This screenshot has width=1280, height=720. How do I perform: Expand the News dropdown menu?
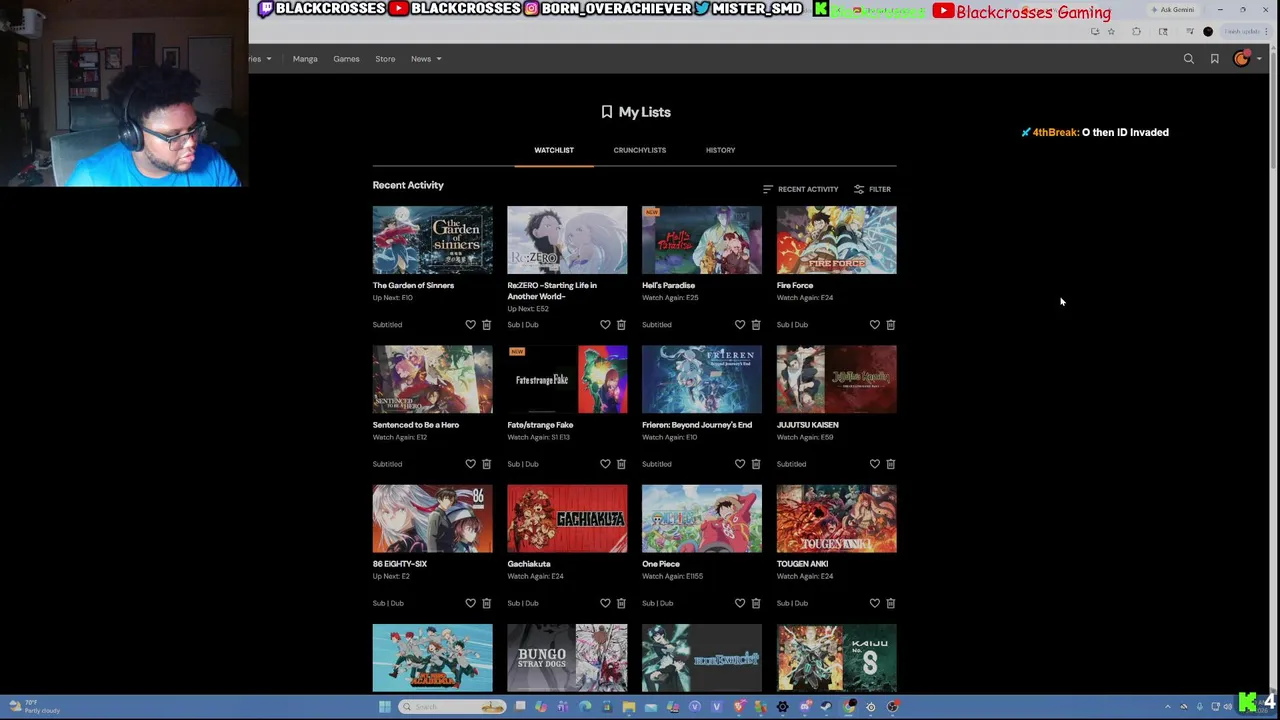tap(426, 59)
